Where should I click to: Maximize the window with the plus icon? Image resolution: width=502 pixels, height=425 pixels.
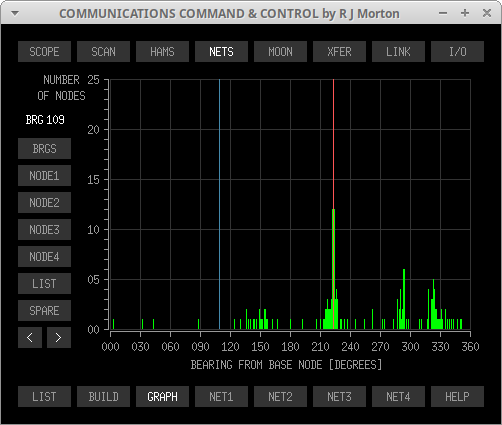465,13
